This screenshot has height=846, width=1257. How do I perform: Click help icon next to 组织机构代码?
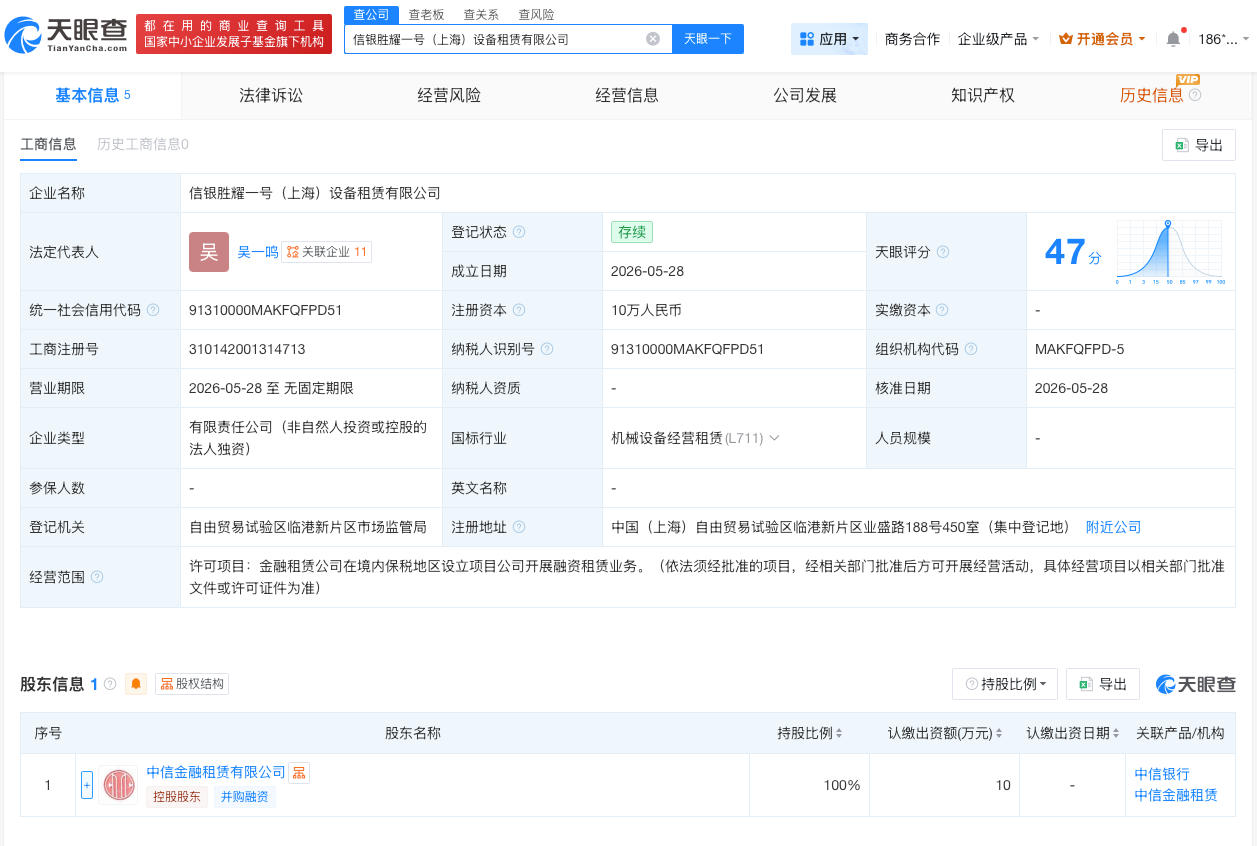click(x=970, y=349)
